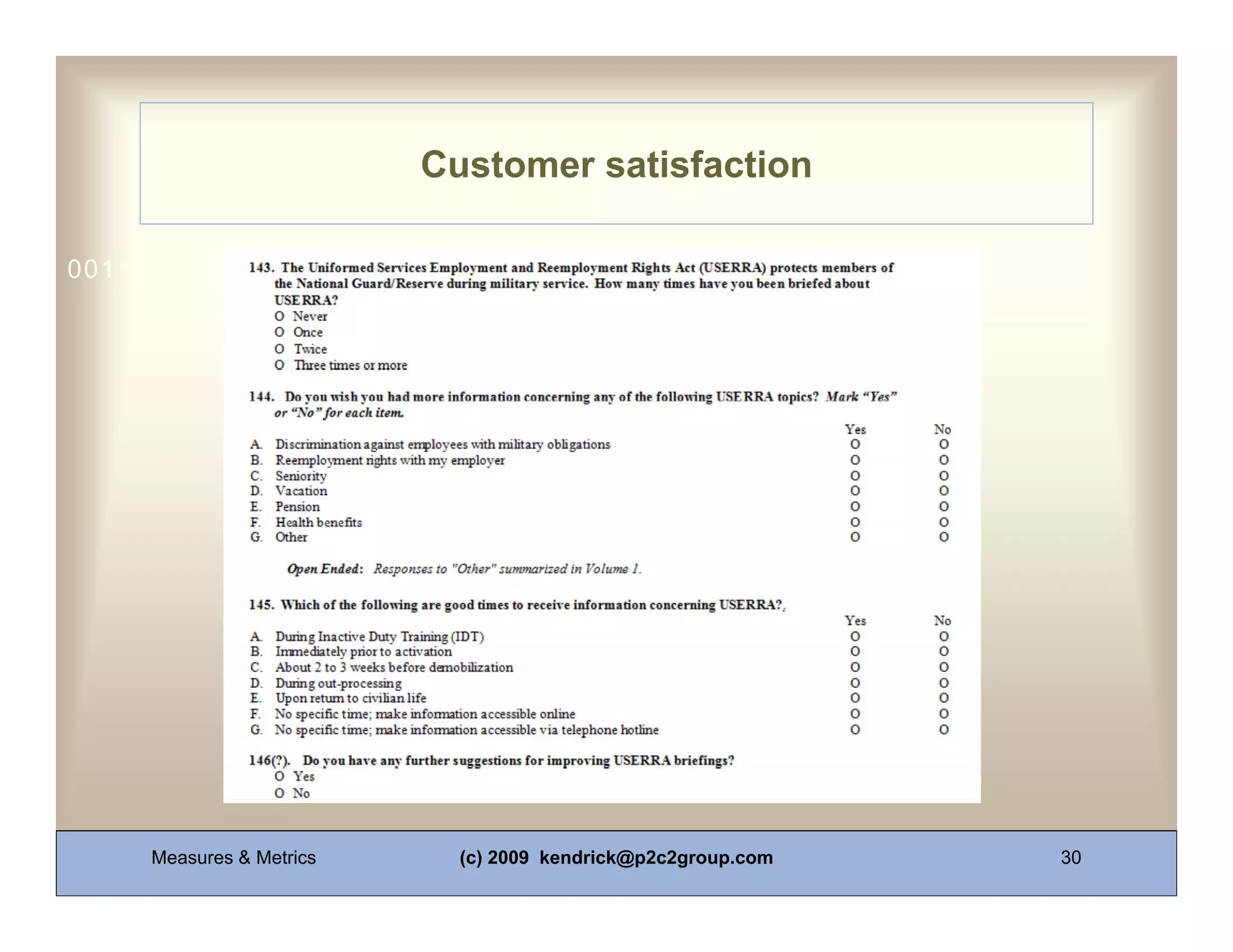The width and height of the screenshot is (1233, 952).
Task: Mark Yes for Upon return to civilian life
Action: pyautogui.click(x=855, y=698)
